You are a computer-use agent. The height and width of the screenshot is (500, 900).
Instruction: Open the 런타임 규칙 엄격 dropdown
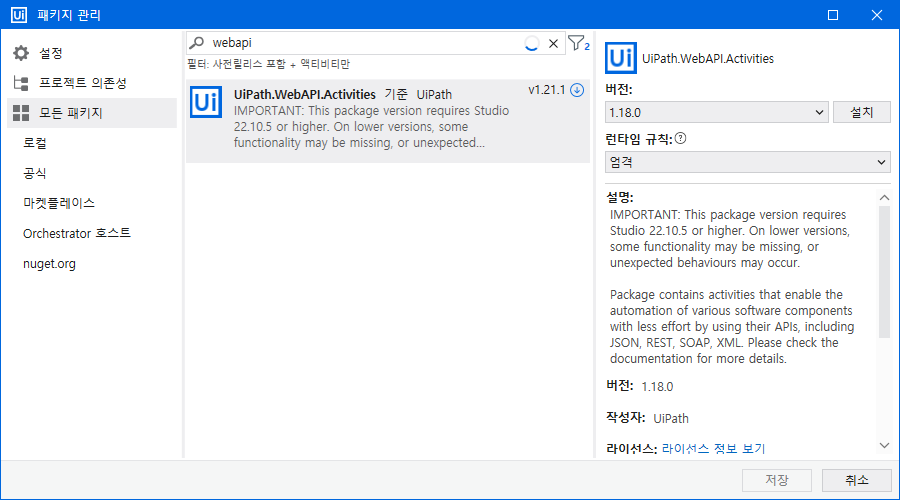(748, 162)
